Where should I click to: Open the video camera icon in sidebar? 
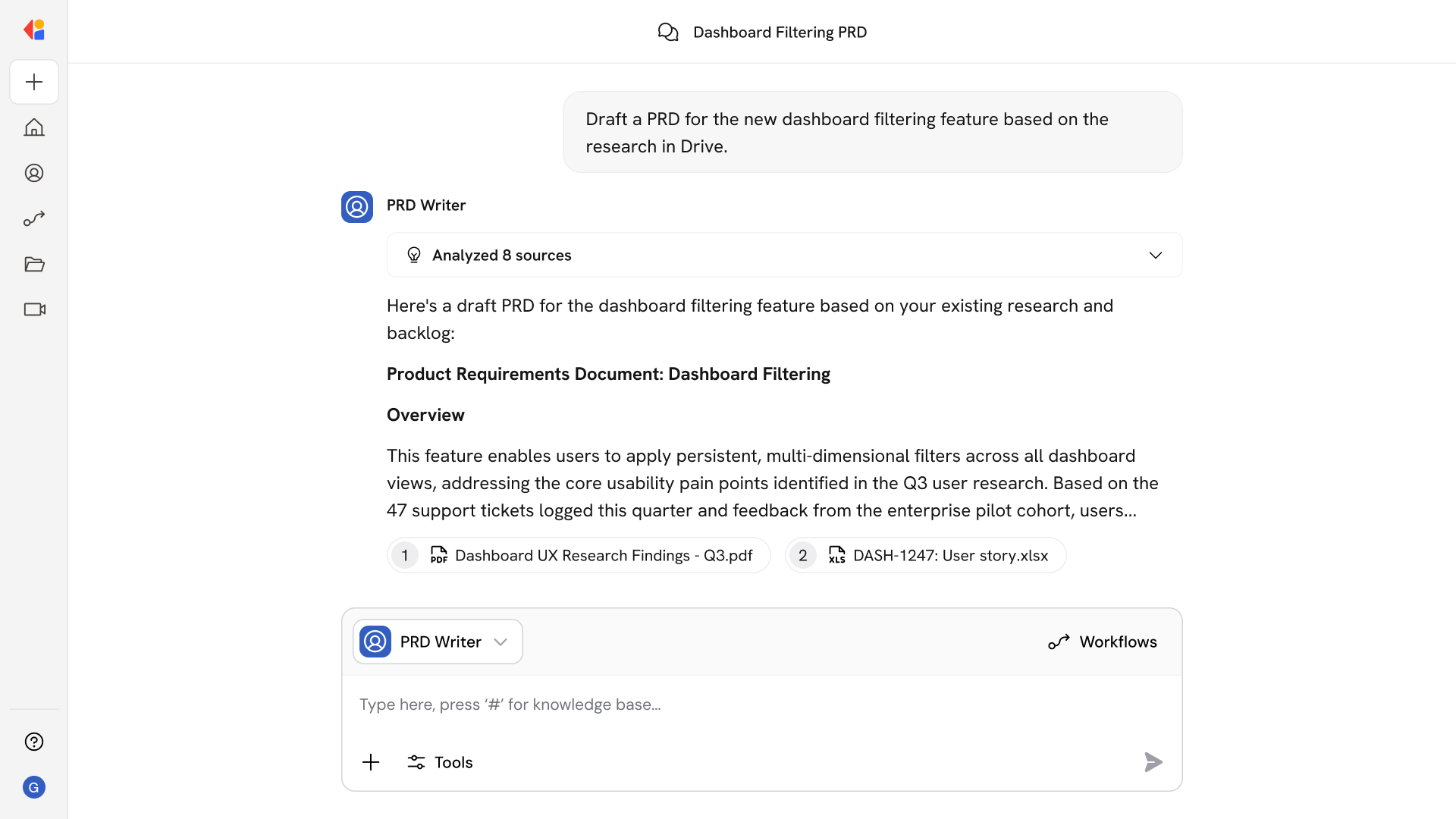click(x=34, y=309)
